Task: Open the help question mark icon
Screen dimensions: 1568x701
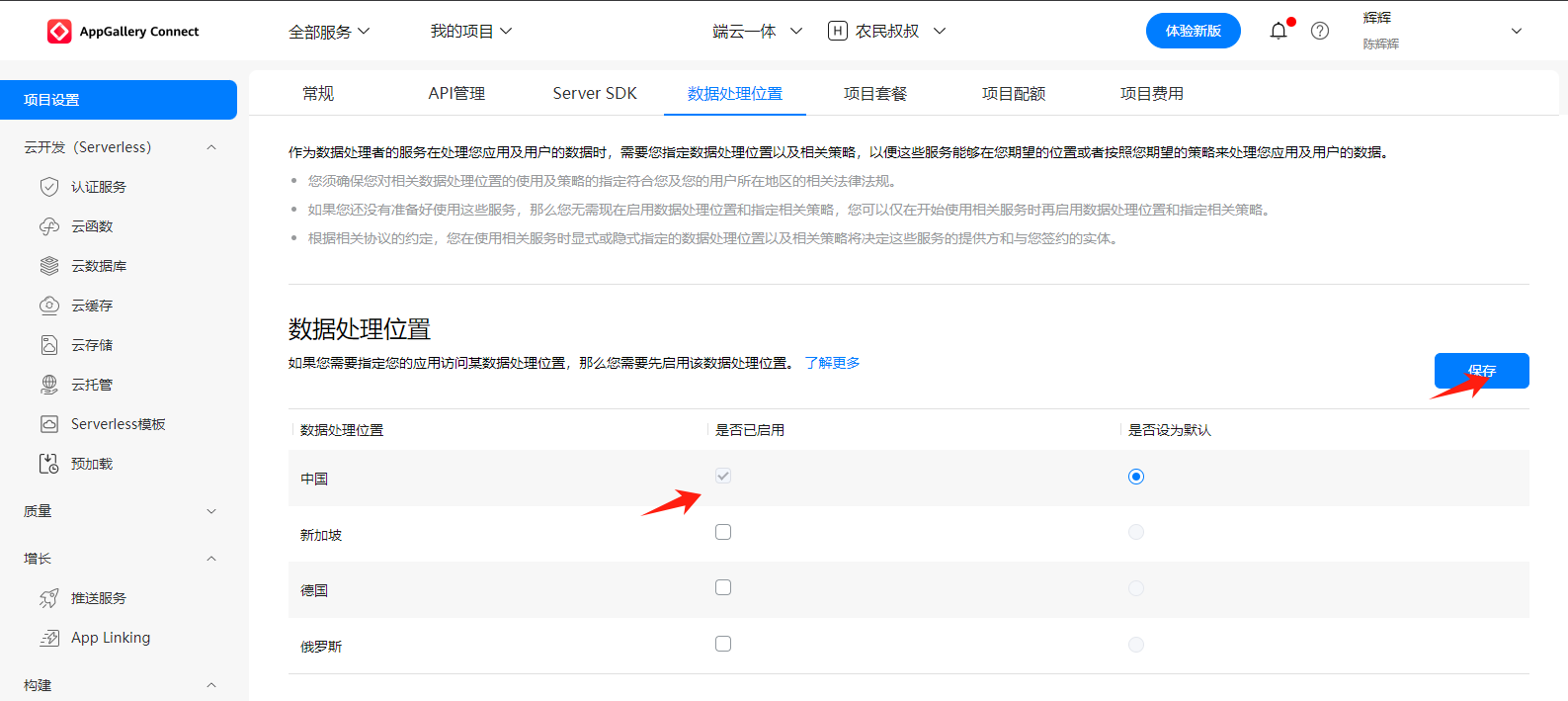Action: (1320, 31)
